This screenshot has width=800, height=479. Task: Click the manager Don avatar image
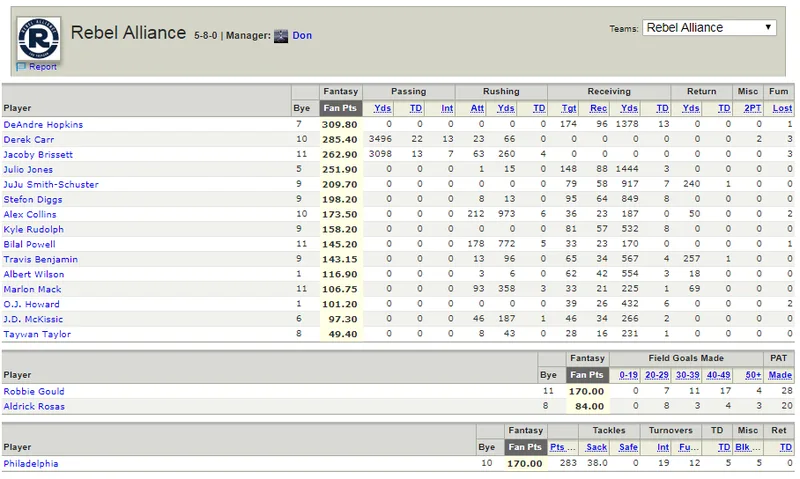click(x=281, y=36)
